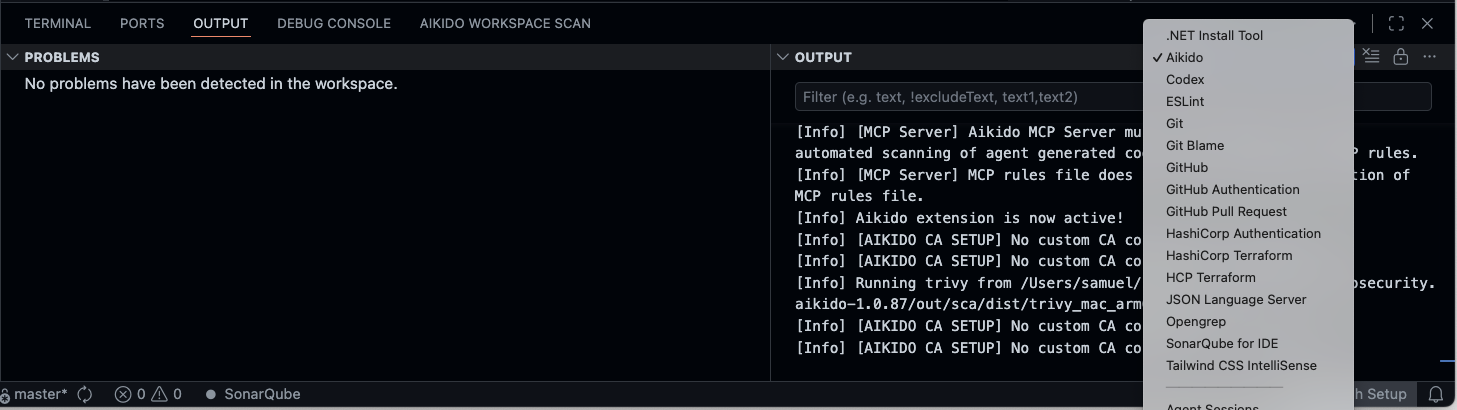Switch to the TERMINAL tab
The height and width of the screenshot is (410, 1457).
[57, 23]
